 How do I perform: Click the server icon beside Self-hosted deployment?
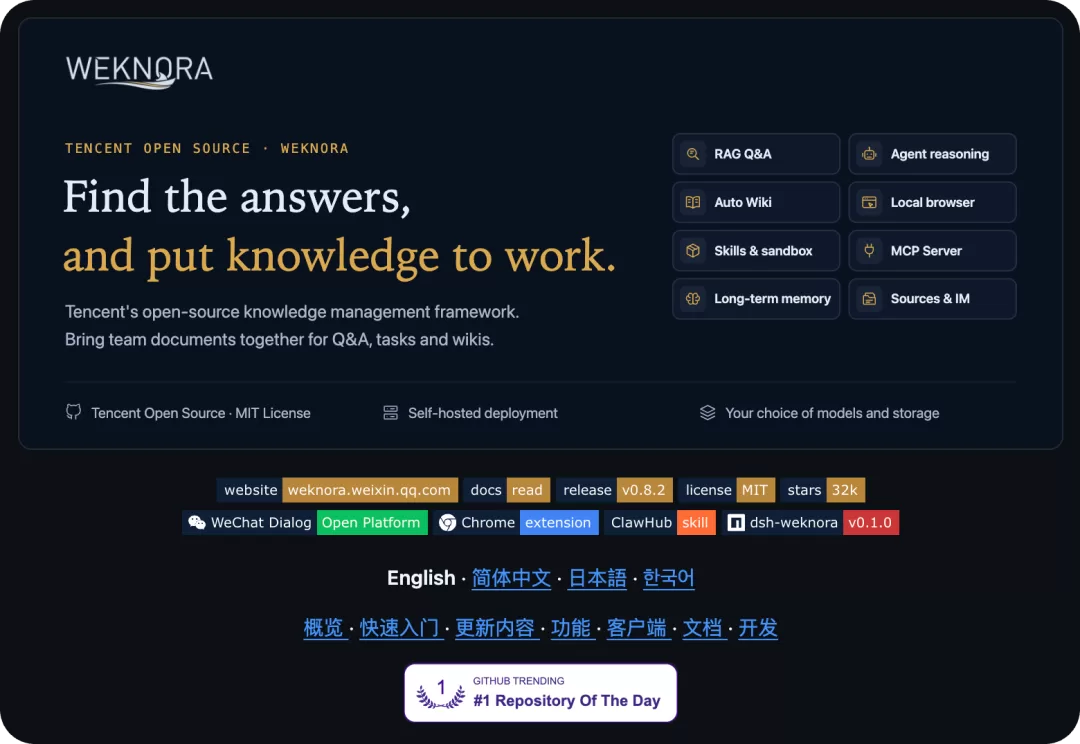[391, 413]
